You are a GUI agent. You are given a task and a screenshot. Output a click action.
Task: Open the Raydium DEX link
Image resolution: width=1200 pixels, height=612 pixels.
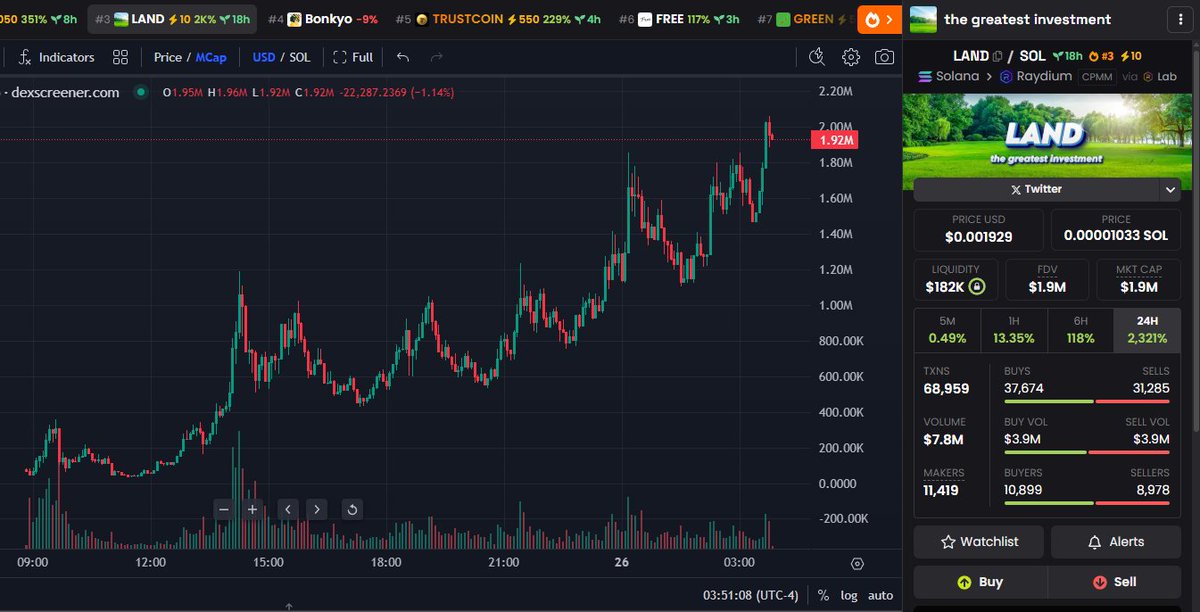pyautogui.click(x=1036, y=76)
